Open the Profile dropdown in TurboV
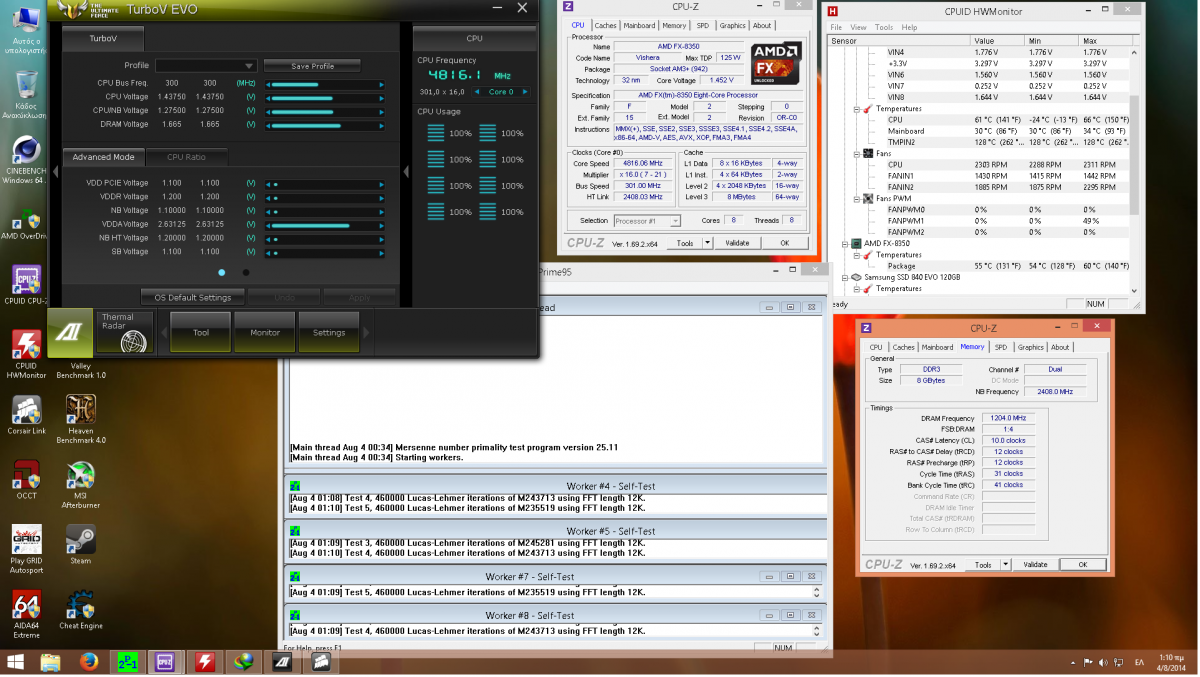 (x=206, y=66)
